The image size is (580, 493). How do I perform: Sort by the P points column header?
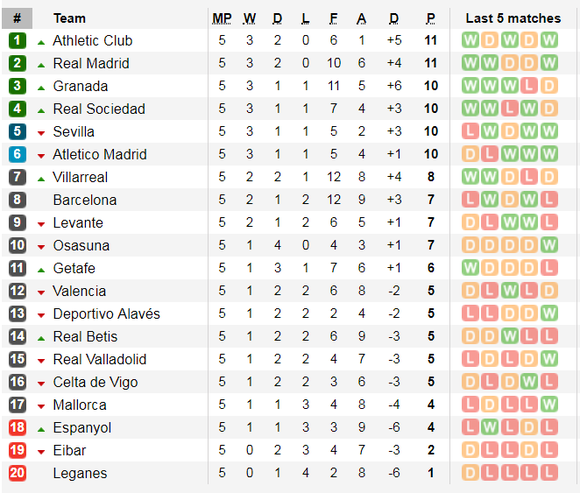point(431,18)
